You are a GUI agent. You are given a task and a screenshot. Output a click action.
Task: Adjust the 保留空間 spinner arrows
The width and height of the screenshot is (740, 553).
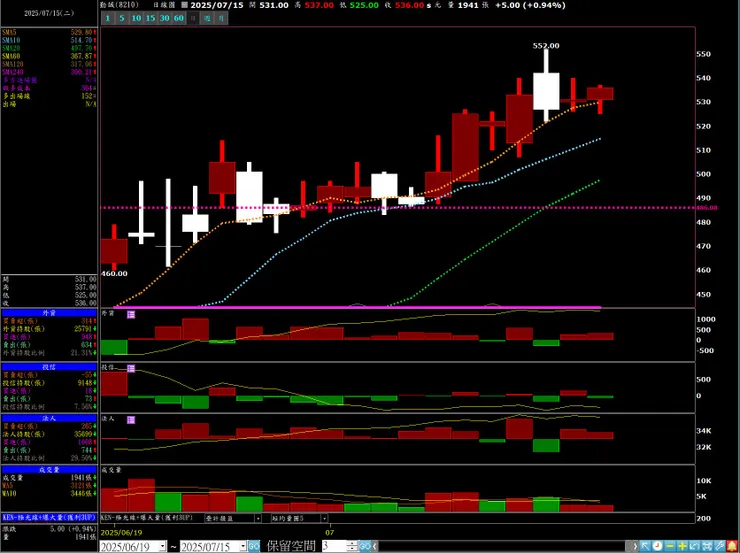(353, 546)
